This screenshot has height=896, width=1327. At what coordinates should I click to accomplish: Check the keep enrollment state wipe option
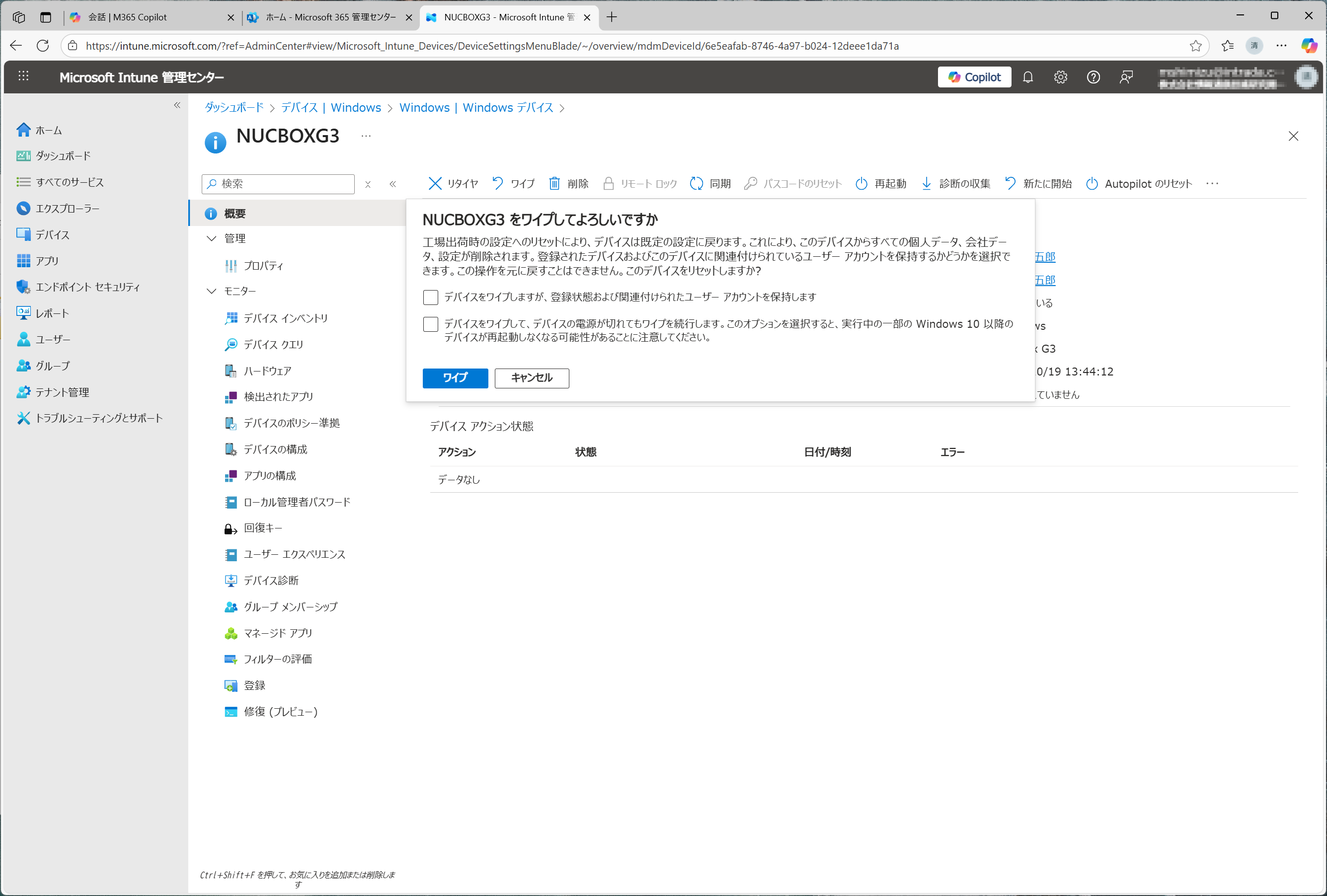[x=431, y=298]
